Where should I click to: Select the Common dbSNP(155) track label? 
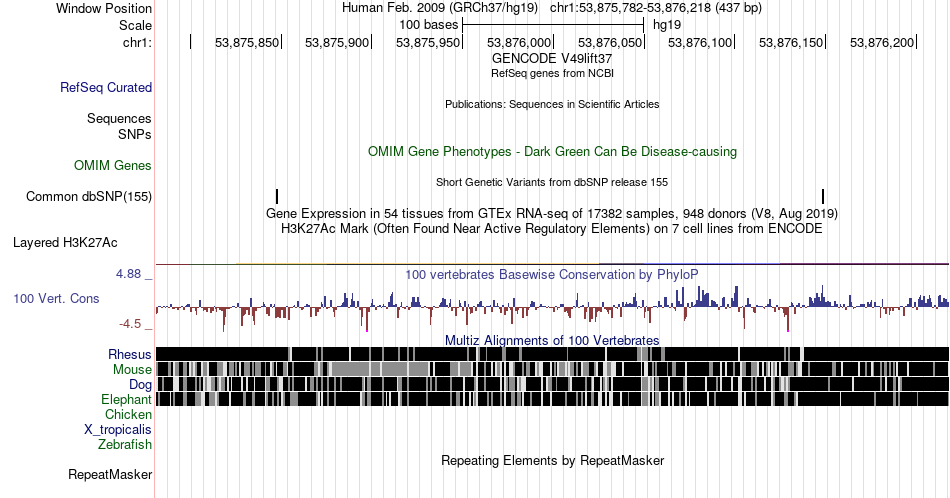89,197
